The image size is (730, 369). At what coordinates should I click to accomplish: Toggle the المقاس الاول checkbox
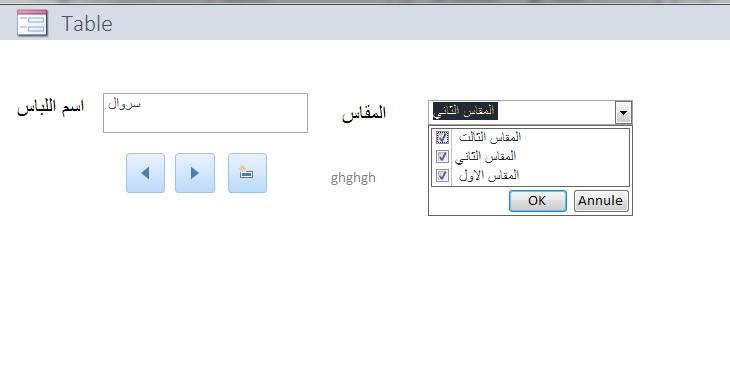(442, 175)
